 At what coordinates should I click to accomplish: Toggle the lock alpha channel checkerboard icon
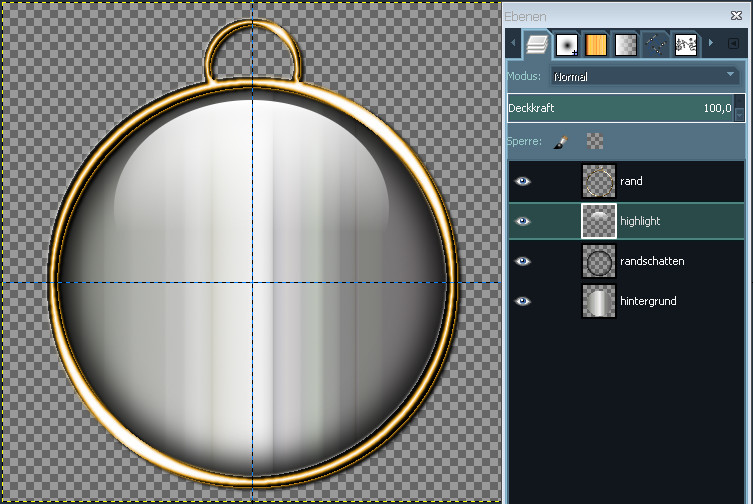(595, 142)
